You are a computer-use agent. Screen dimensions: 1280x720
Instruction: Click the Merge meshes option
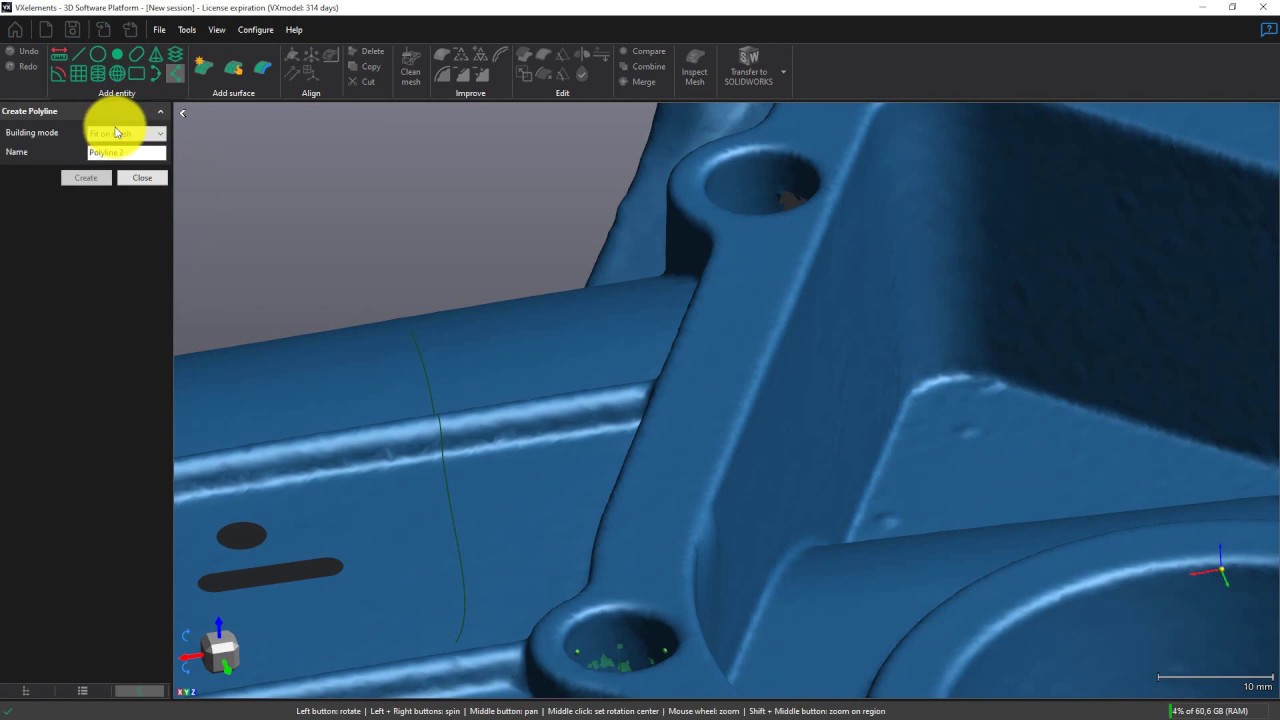(643, 82)
